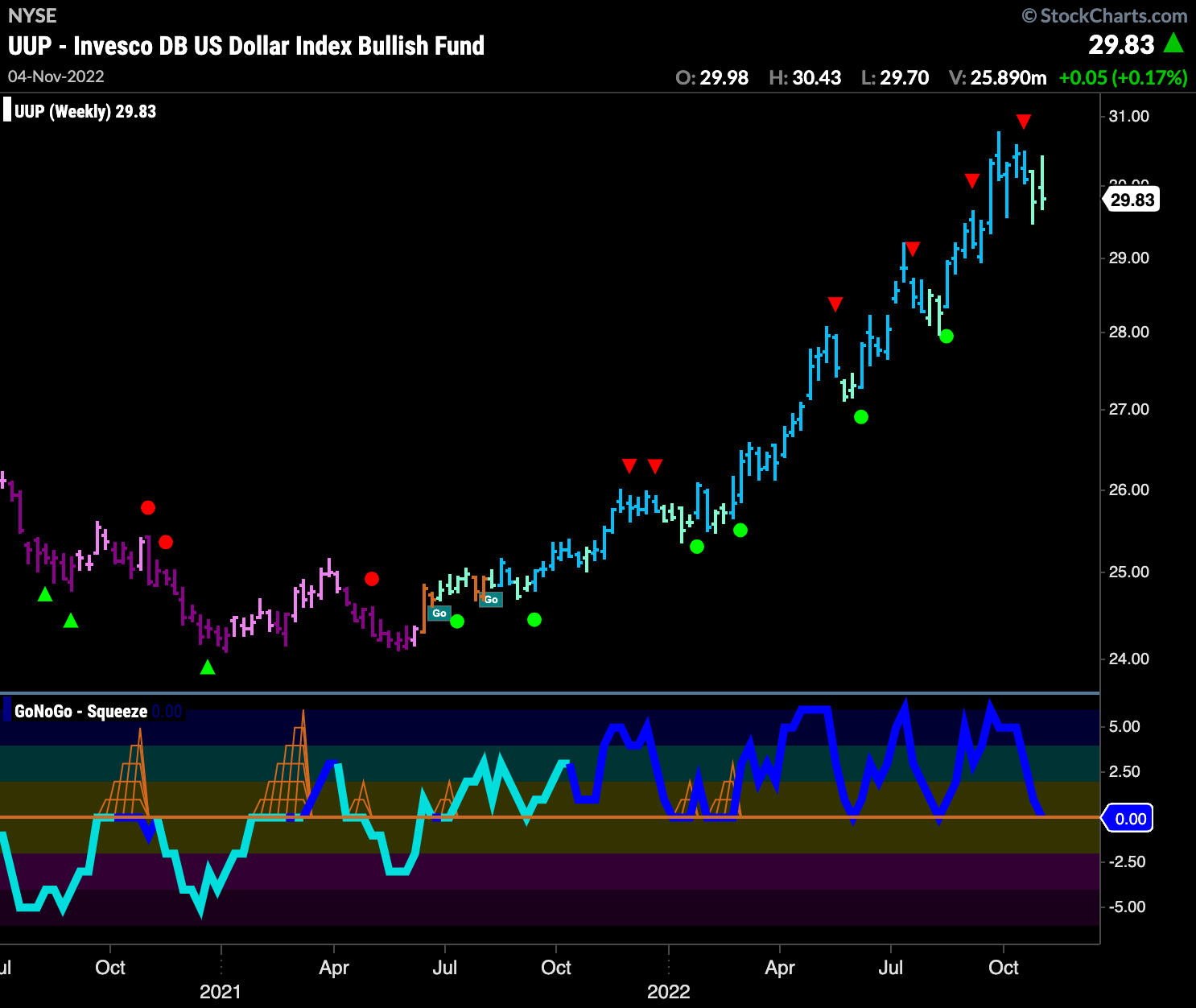The image size is (1196, 1008).
Task: Click the low value L: 29.70
Action: pyautogui.click(x=895, y=78)
